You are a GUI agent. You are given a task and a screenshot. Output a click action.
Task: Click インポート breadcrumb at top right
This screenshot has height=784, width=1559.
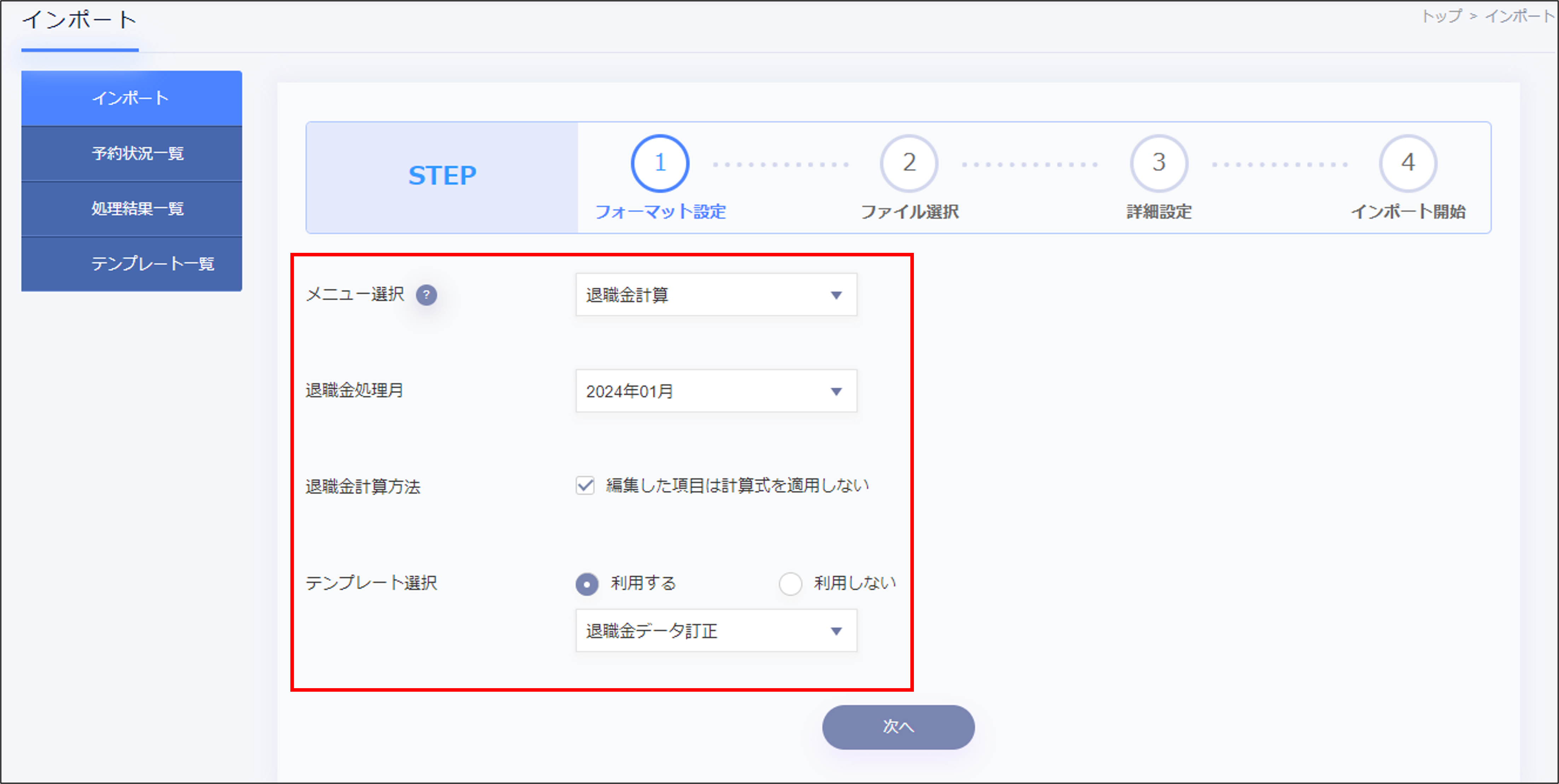click(x=1519, y=16)
